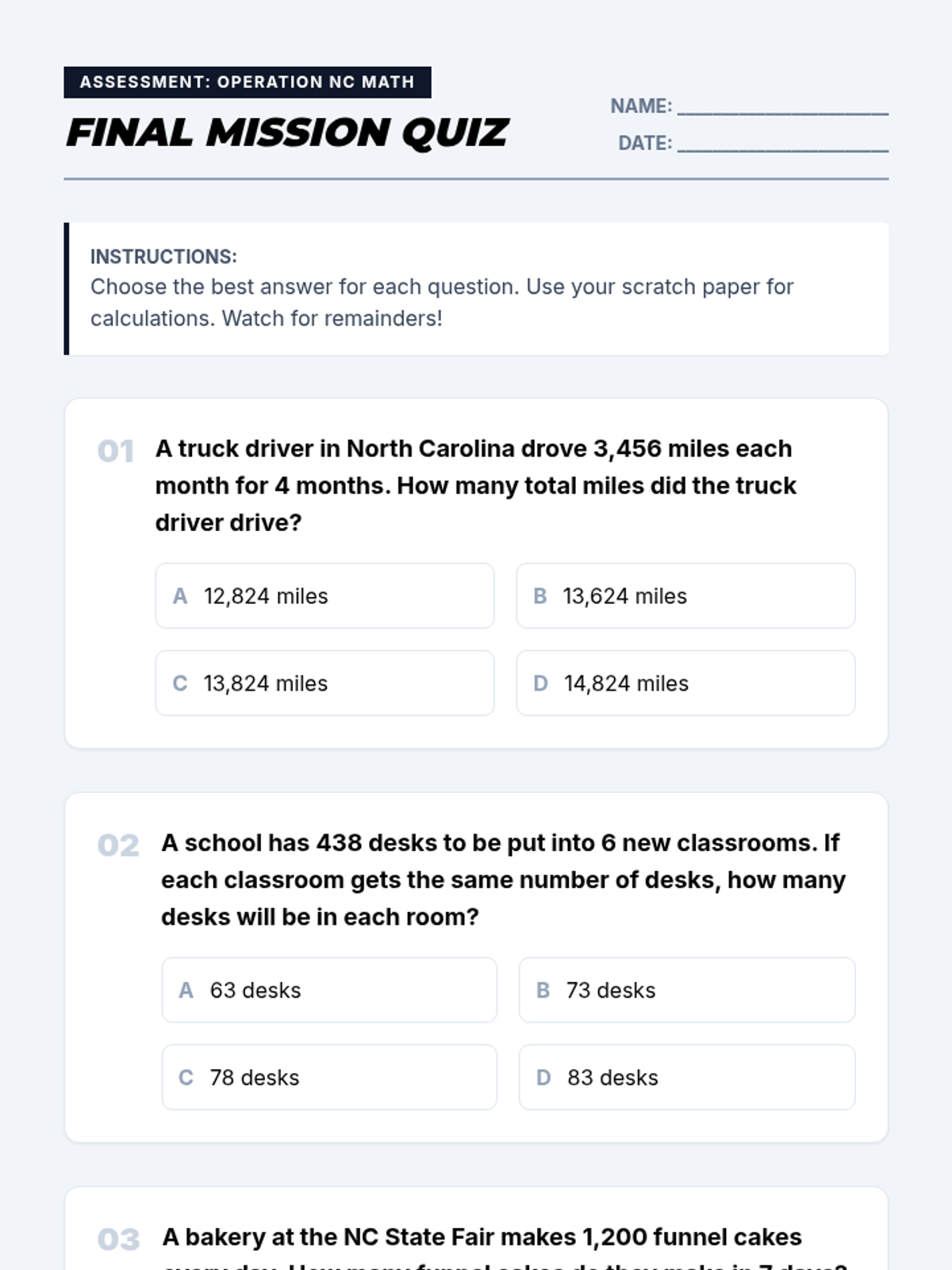The height and width of the screenshot is (1270, 952).
Task: Click the Final Mission Quiz title
Action: (x=287, y=133)
